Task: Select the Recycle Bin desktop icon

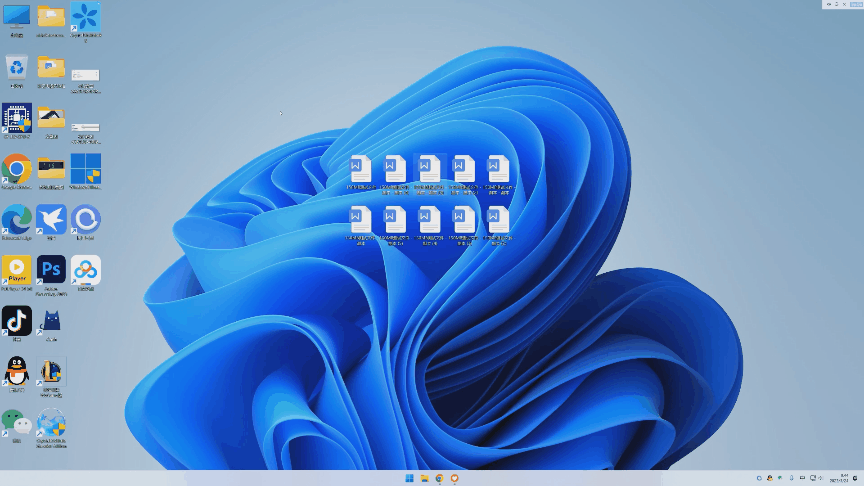Action: click(17, 67)
